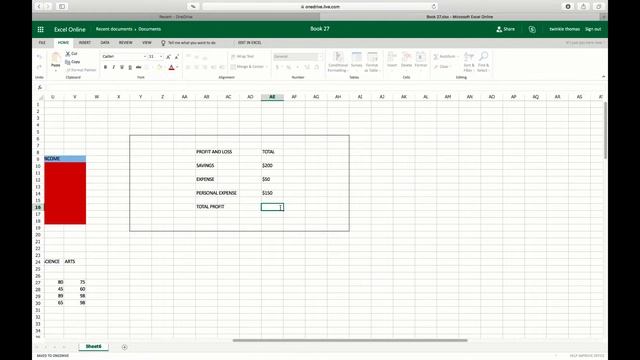Switch to the INSERT tab
Image resolution: width=640 pixels, height=360 pixels.
coord(84,43)
